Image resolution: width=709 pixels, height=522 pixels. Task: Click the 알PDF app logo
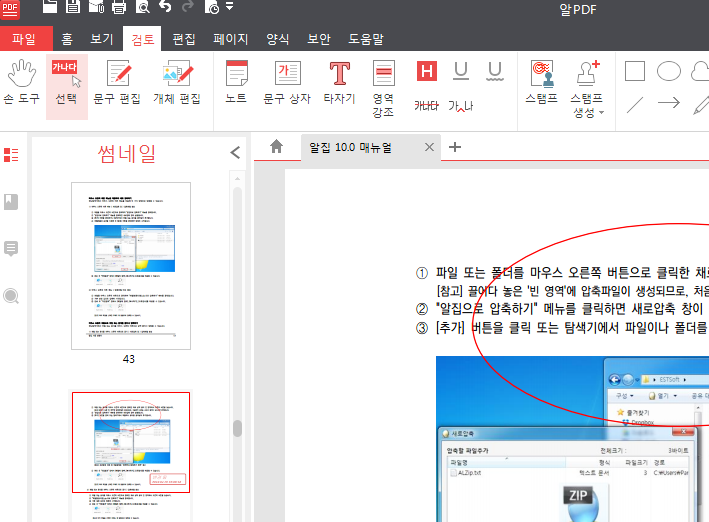tap(10, 9)
